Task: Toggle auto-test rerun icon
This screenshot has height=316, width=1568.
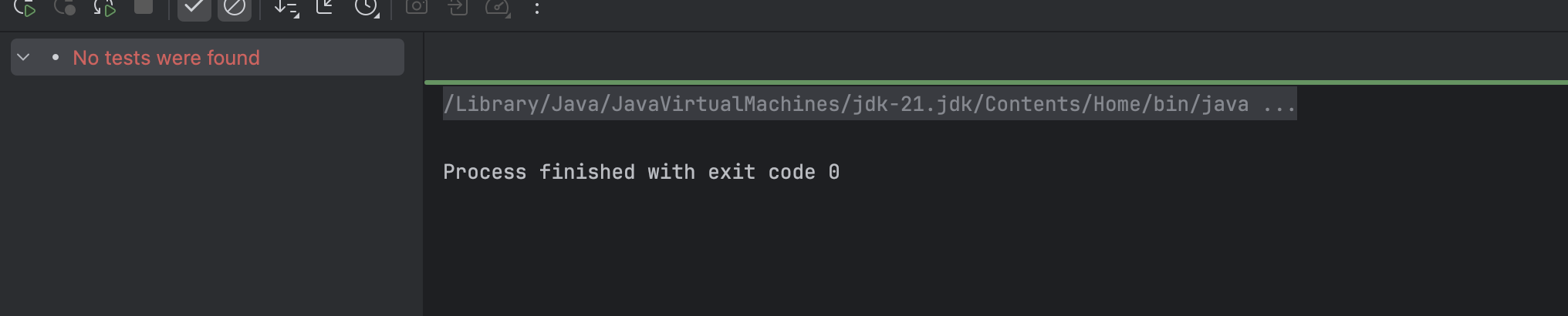Action: (104, 8)
